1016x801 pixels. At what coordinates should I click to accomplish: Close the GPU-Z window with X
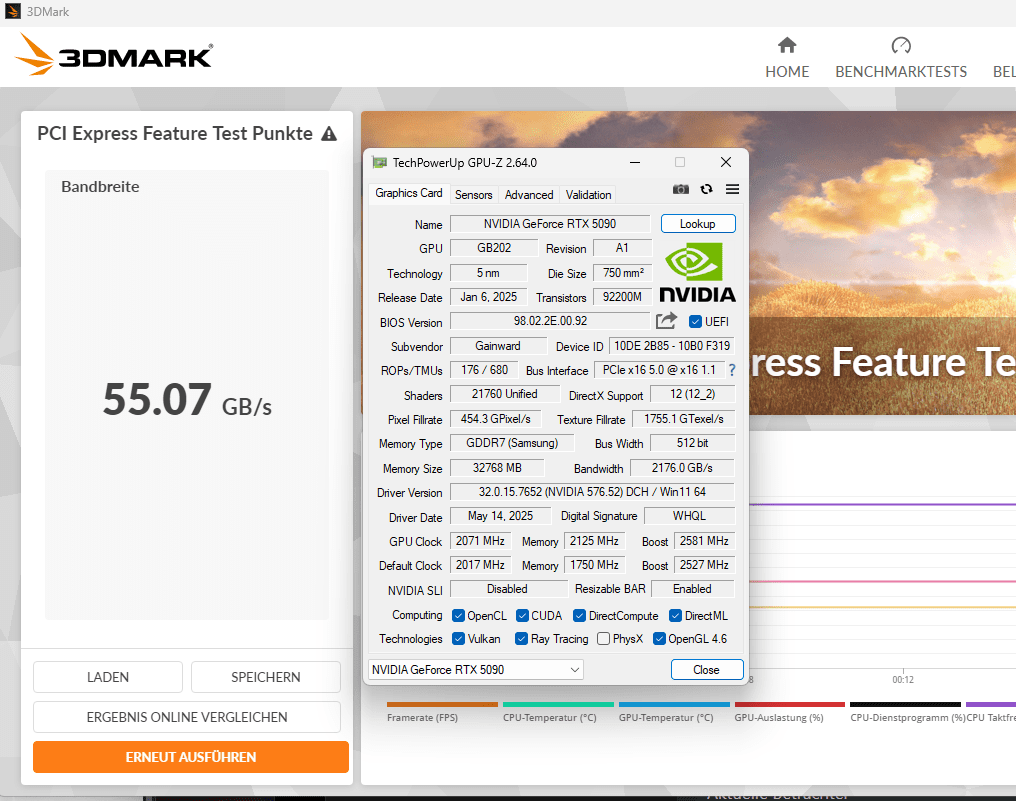click(x=726, y=162)
